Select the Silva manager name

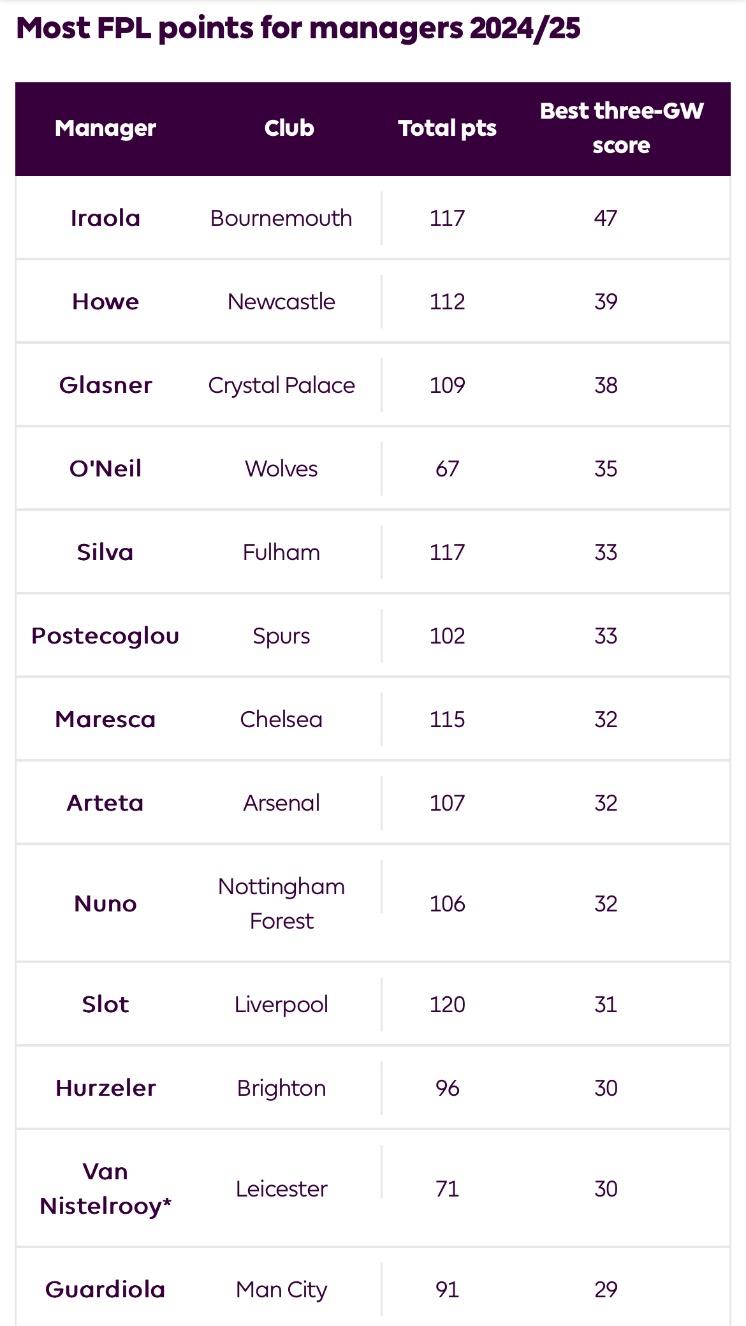click(x=105, y=552)
